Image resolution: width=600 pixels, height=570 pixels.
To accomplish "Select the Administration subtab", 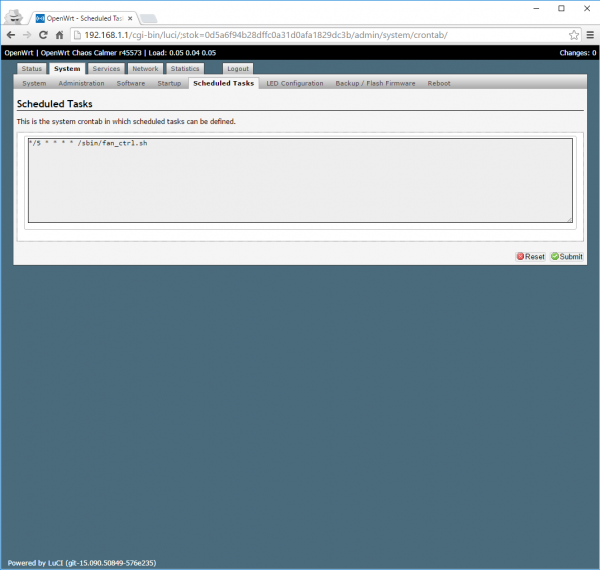I will click(81, 83).
